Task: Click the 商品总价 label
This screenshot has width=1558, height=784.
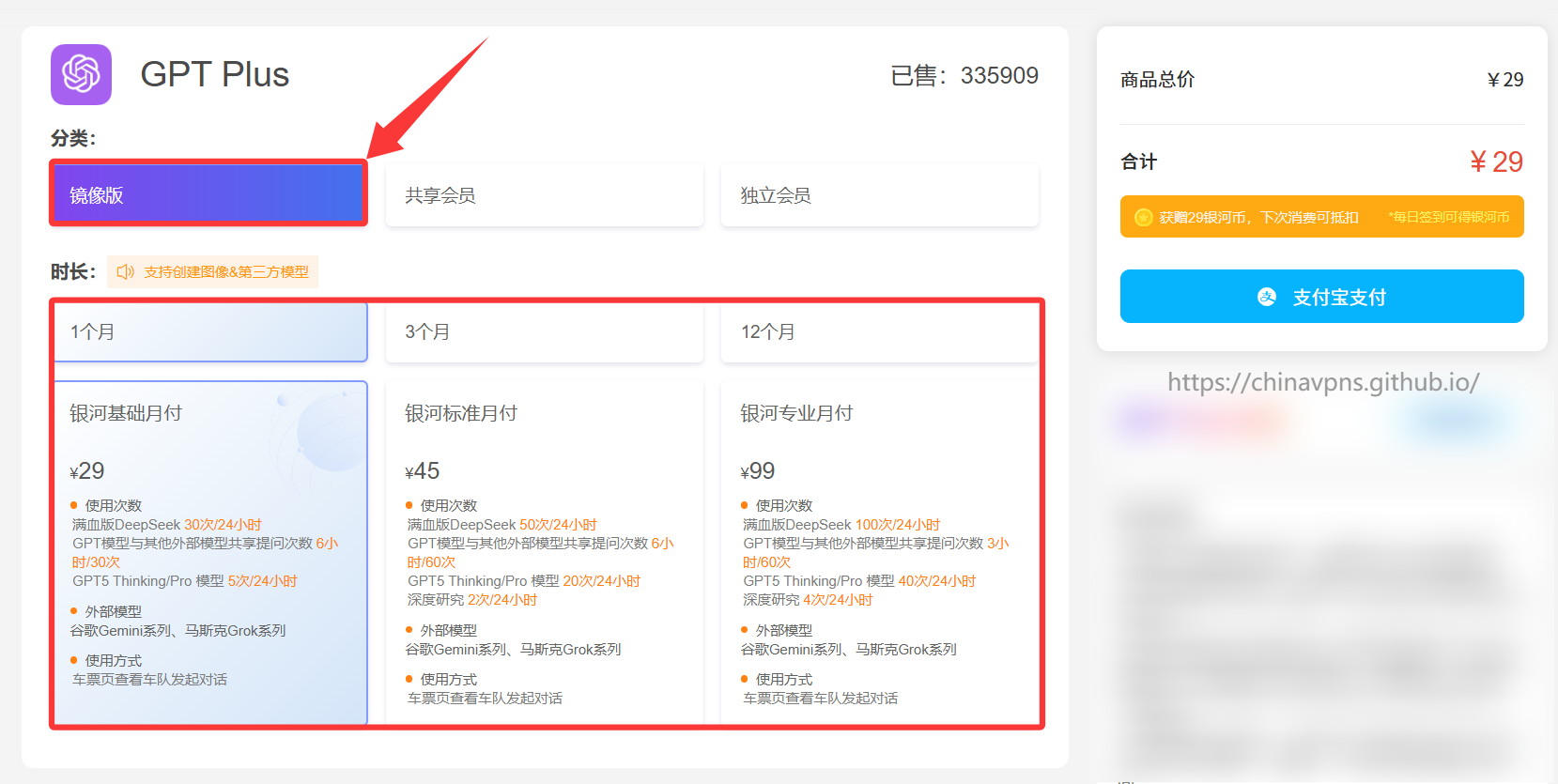Action: pos(1157,80)
